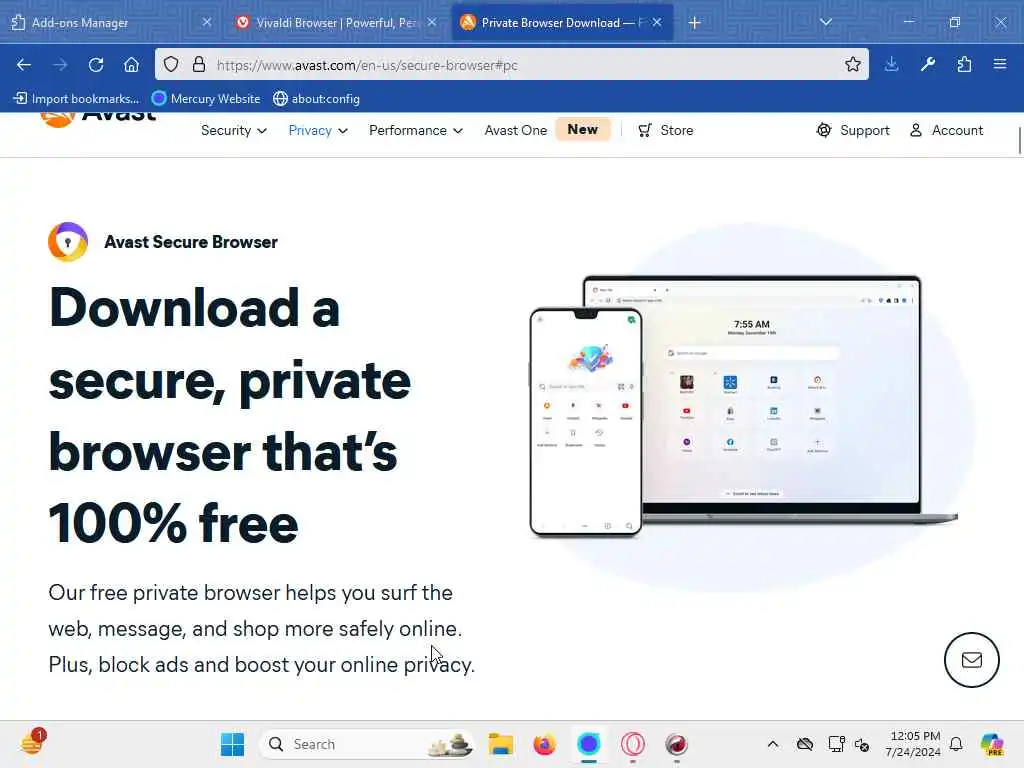View site security padlock info

tap(199, 65)
